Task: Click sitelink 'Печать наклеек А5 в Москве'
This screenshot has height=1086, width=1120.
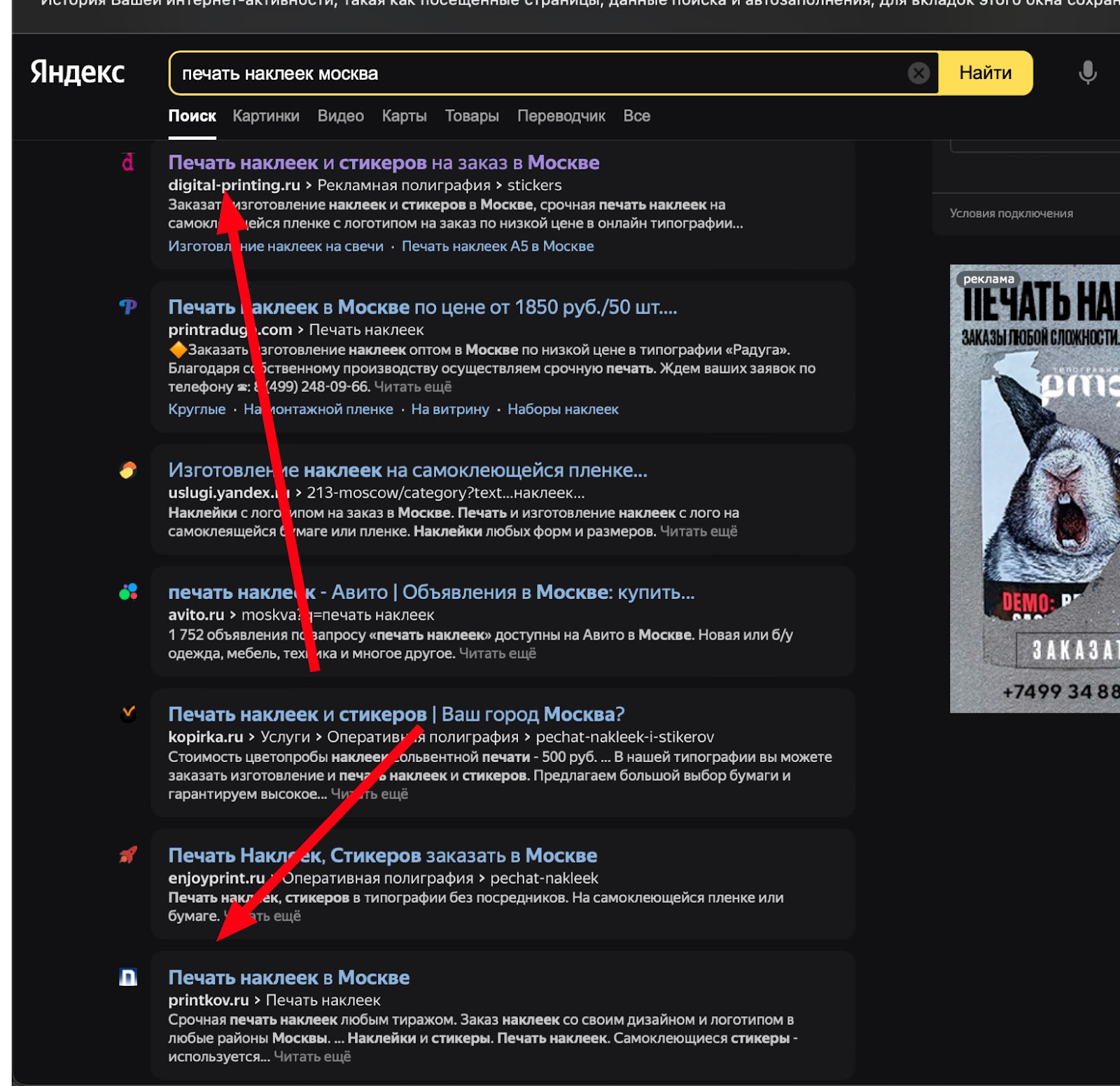Action: [x=498, y=246]
